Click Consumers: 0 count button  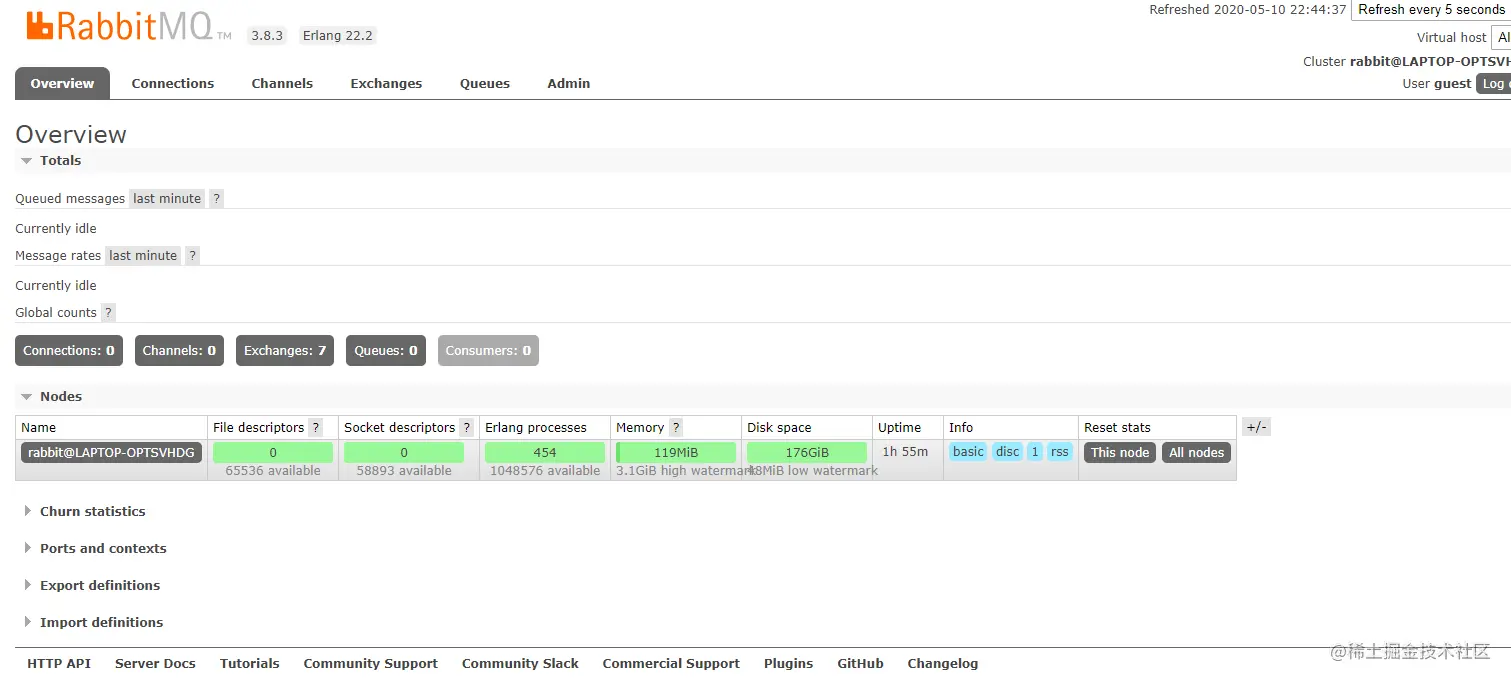pyautogui.click(x=488, y=350)
